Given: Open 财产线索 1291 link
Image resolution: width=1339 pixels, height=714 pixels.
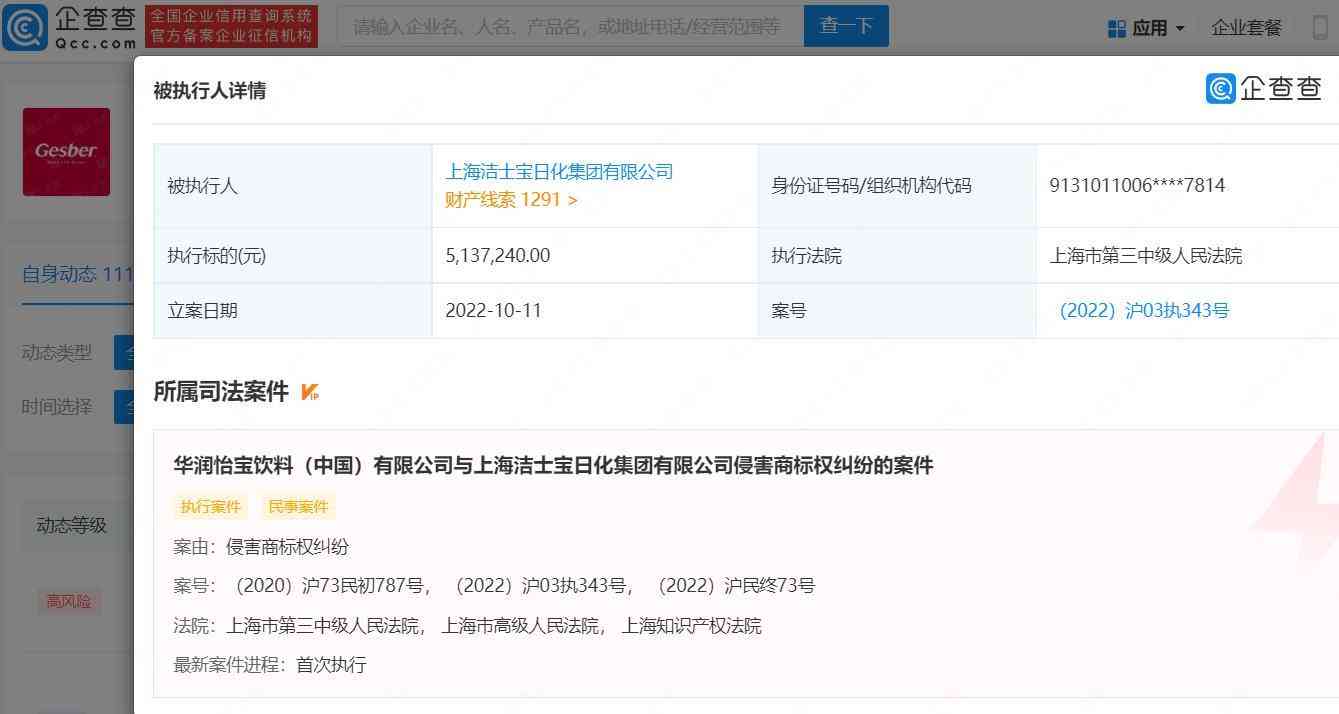Looking at the screenshot, I should [x=511, y=200].
